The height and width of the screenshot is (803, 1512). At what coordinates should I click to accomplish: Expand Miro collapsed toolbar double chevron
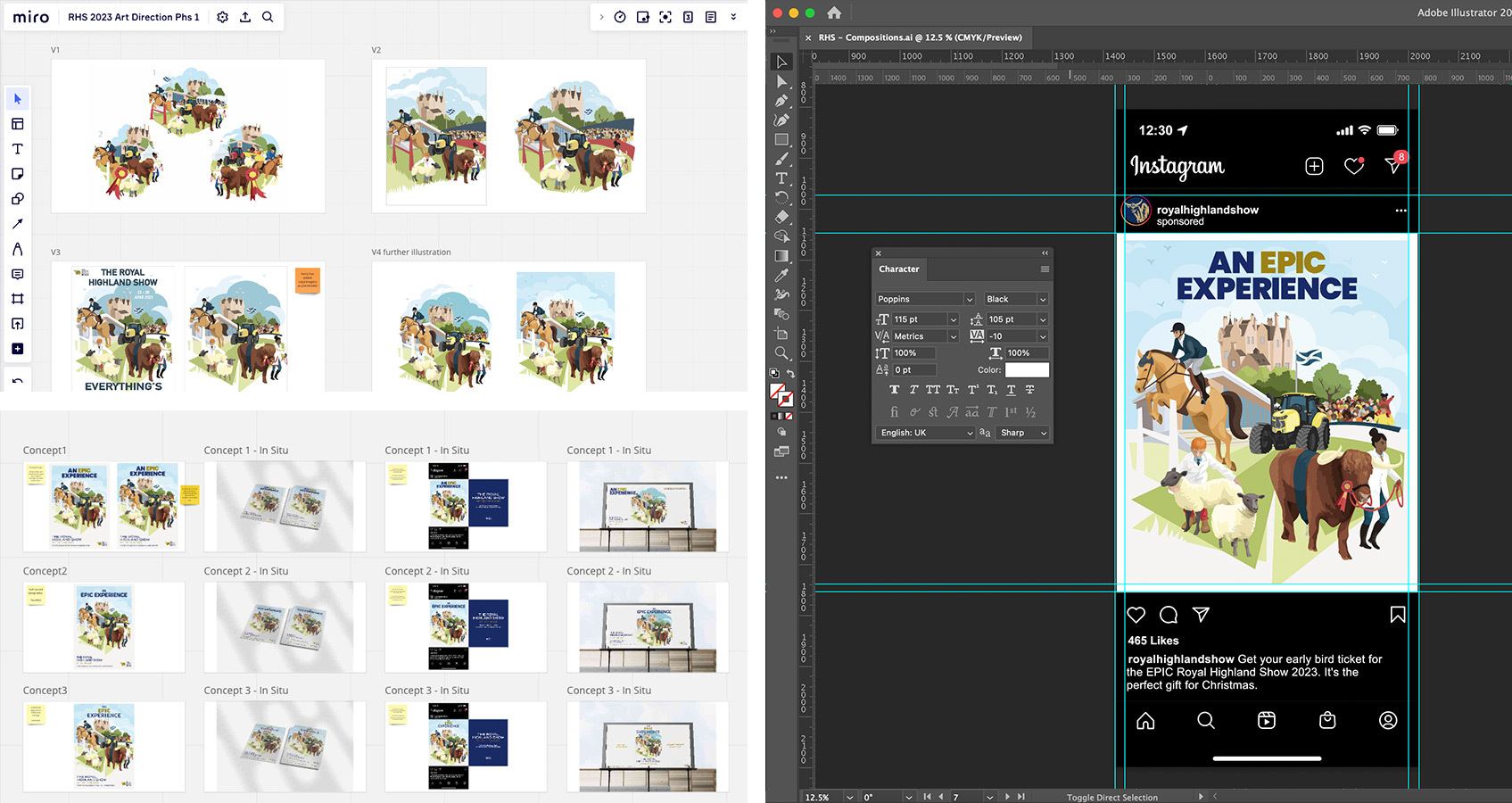733,17
